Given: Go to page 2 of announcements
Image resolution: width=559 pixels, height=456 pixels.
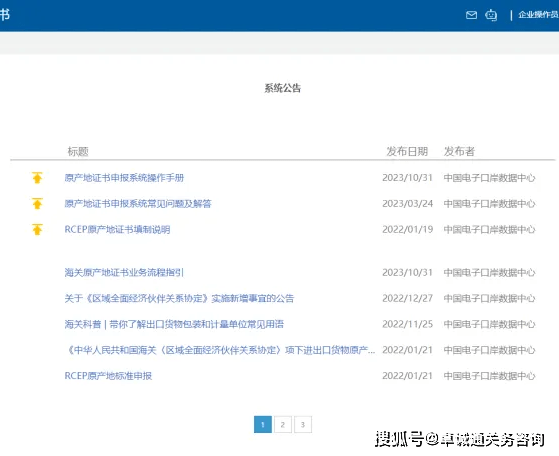Looking at the screenshot, I should [x=283, y=425].
